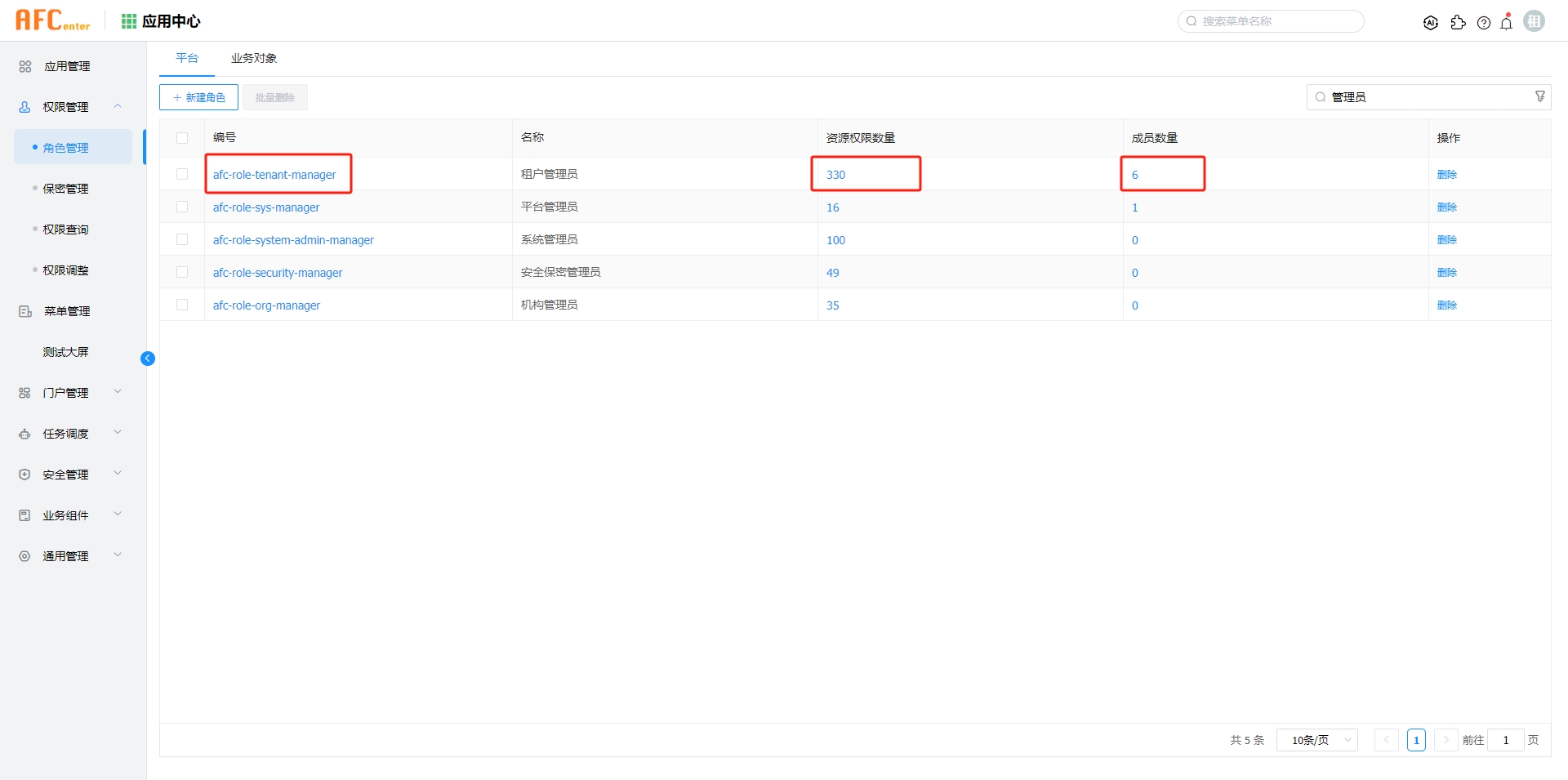This screenshot has width=1568, height=780.
Task: Open the AI assistant icon in header
Action: (x=1431, y=22)
